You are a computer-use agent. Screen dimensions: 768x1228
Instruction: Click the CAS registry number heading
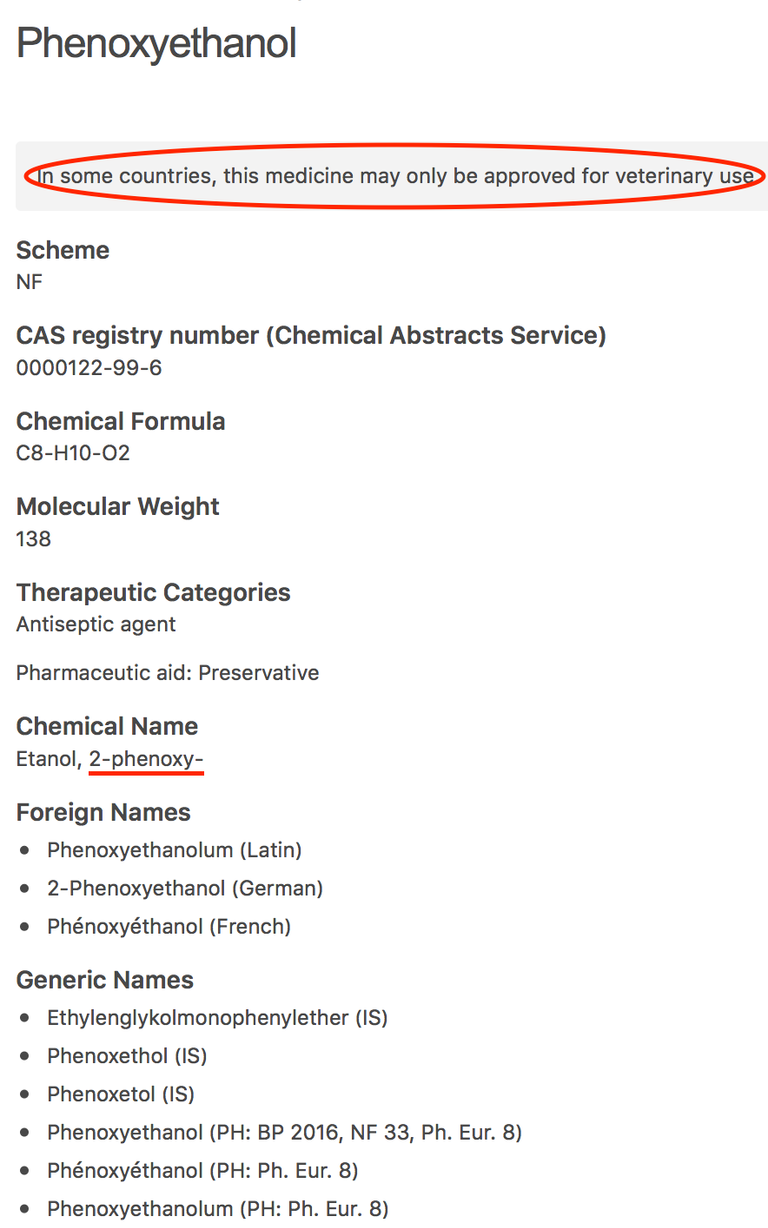coord(311,336)
